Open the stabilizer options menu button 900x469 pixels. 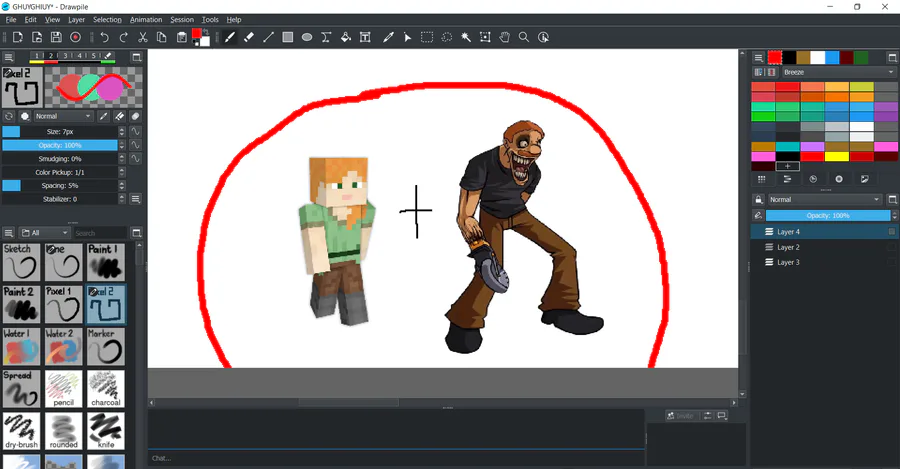coord(135,199)
